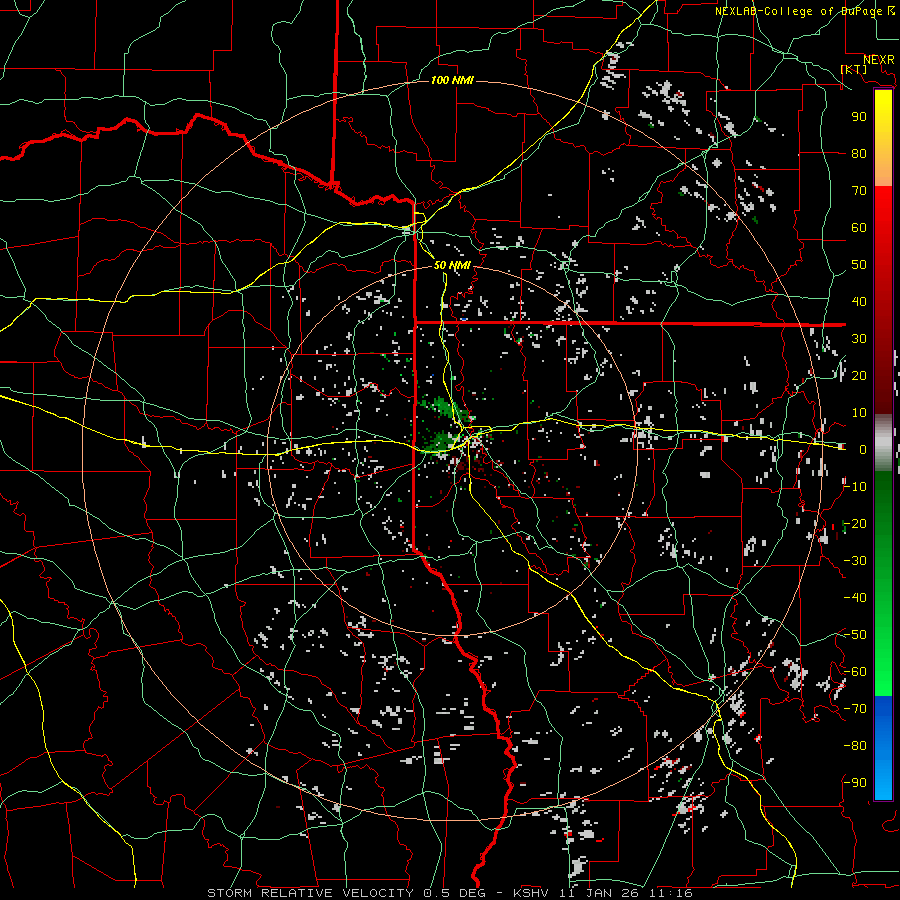Click the 50 NMI range ring label

[x=452, y=265]
